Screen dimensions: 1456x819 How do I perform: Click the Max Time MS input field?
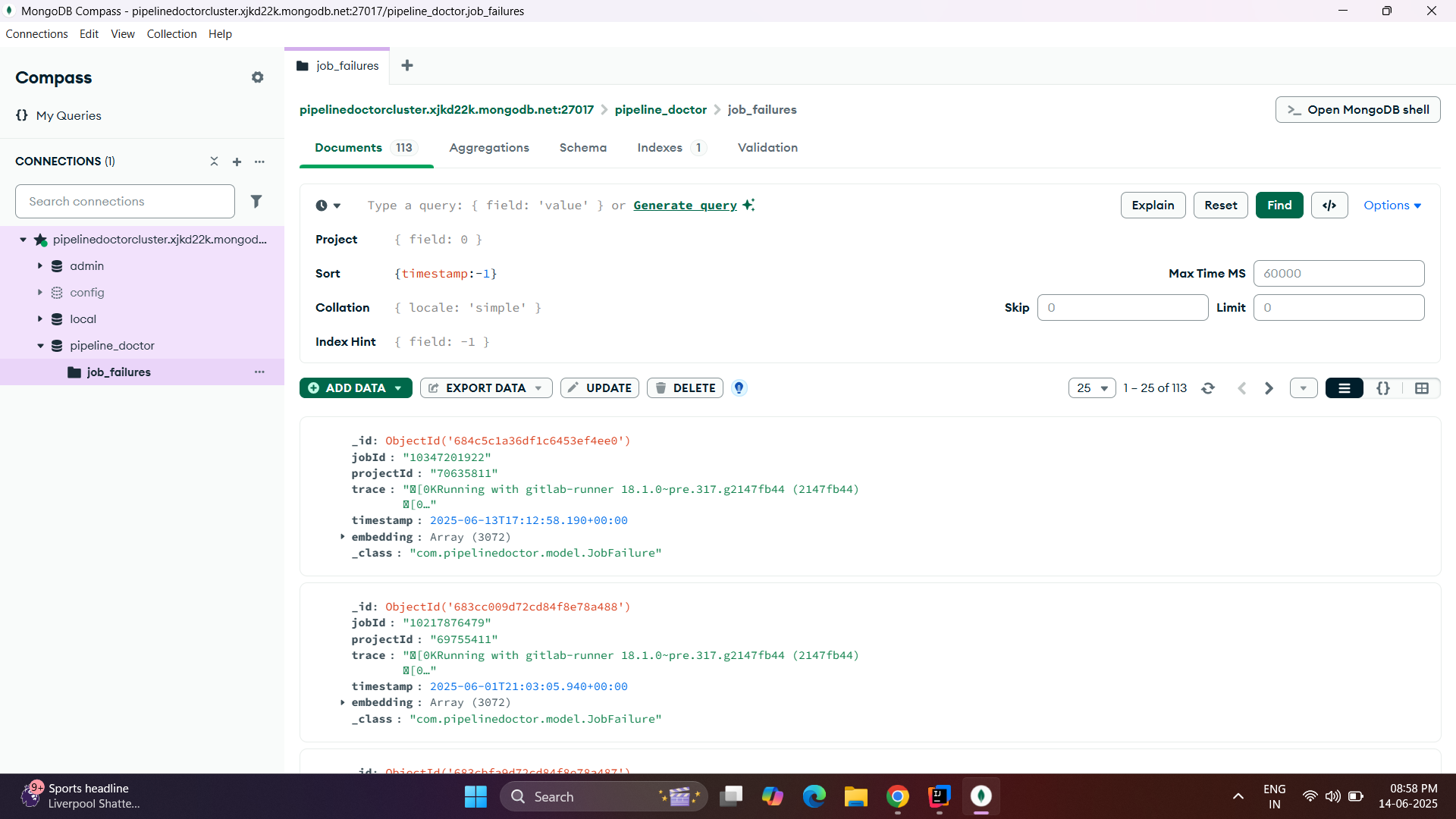coord(1338,274)
